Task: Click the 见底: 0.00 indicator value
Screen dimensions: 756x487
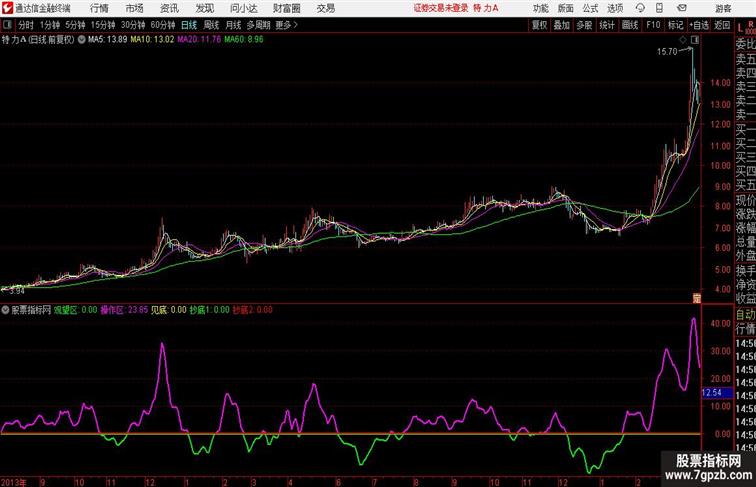Action: [x=169, y=310]
